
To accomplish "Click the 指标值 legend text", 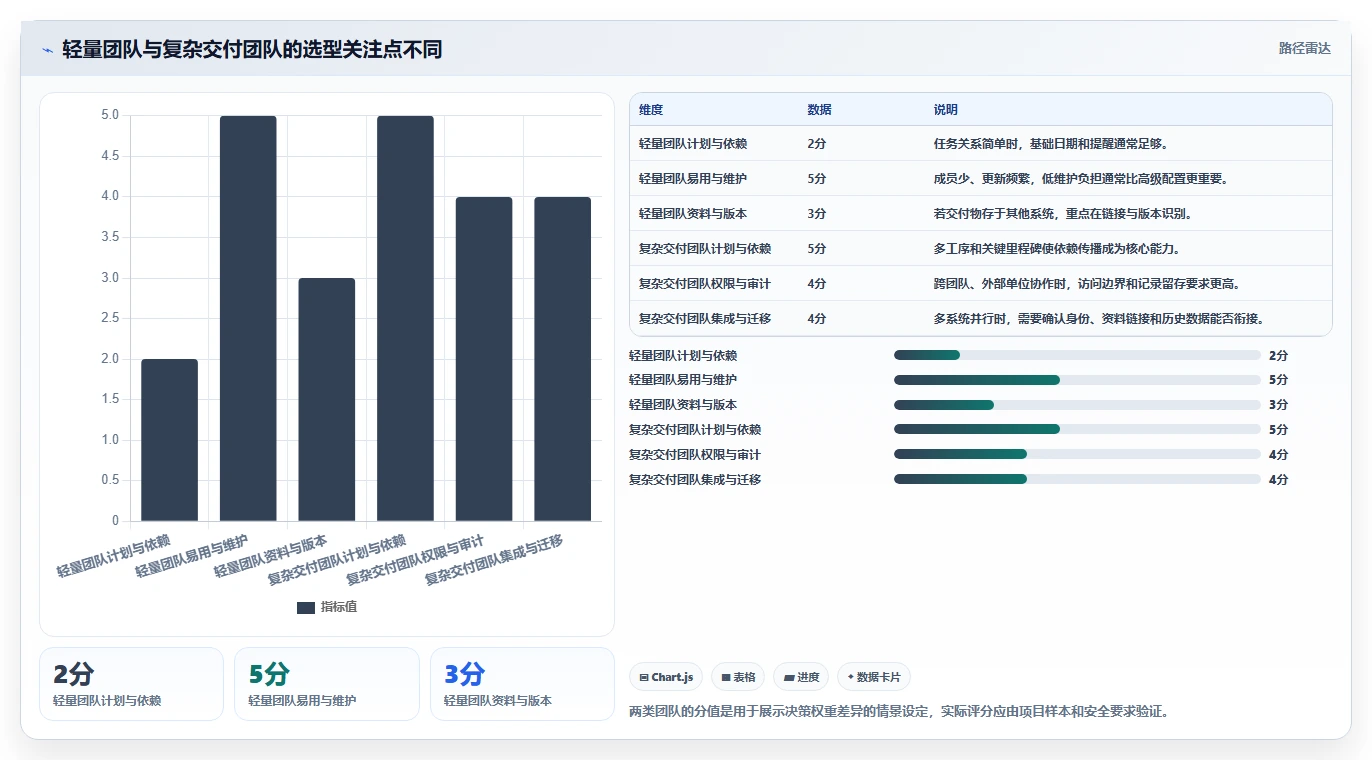I will 339,607.
